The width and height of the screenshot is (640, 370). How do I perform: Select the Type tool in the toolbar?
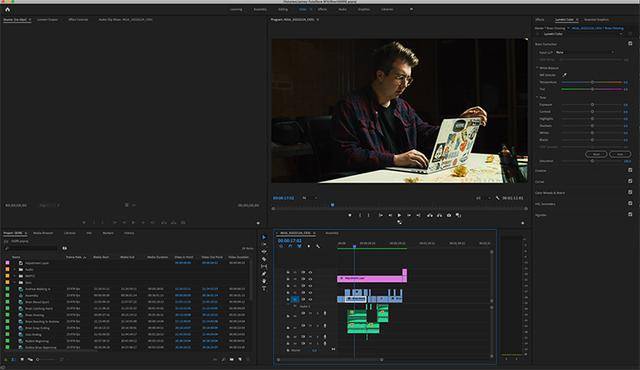[264, 288]
